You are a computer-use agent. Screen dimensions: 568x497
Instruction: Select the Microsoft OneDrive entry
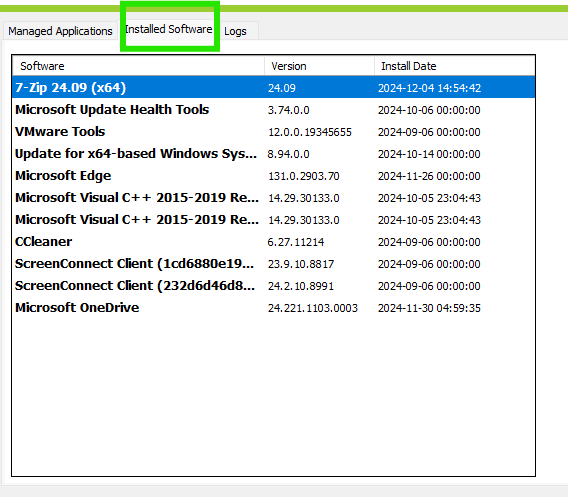coord(273,308)
